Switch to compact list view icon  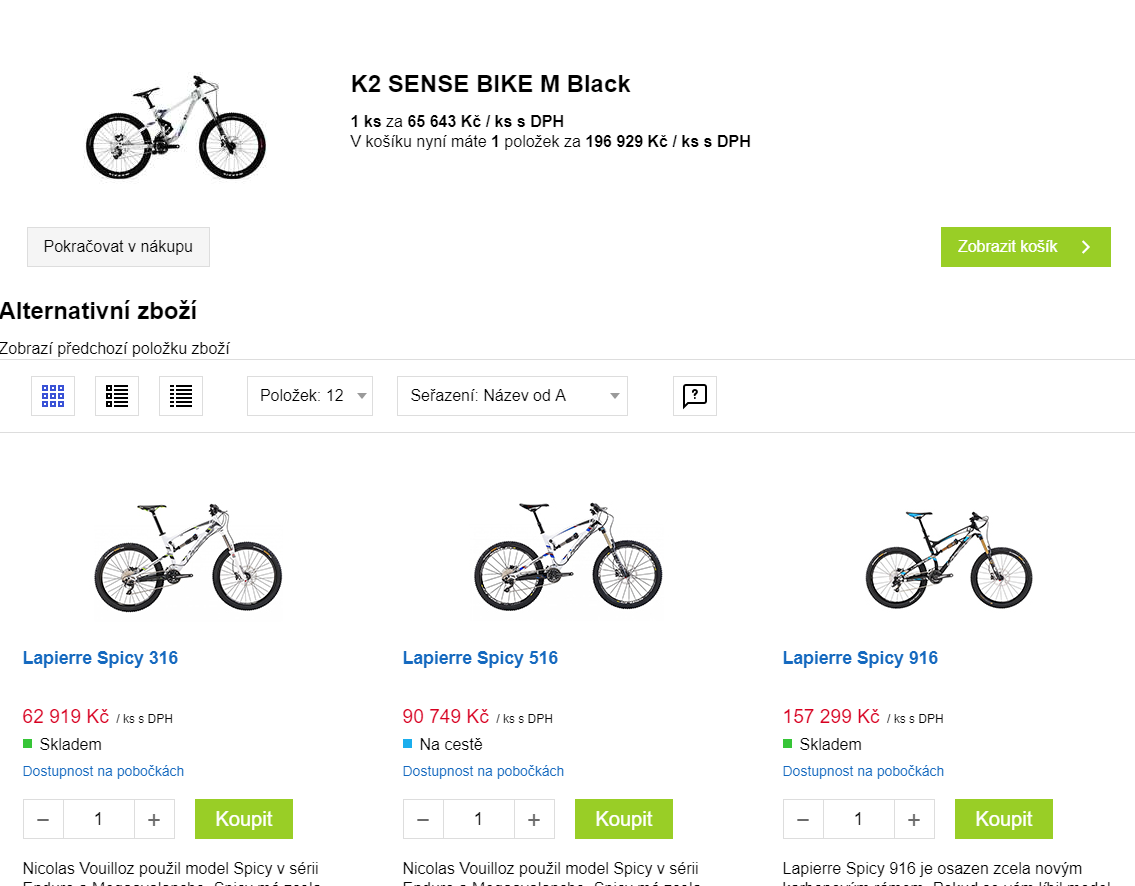181,396
